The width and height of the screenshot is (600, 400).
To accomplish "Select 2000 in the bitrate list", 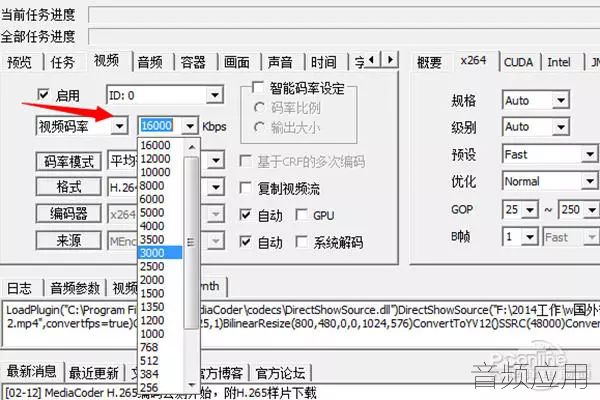I will [160, 280].
